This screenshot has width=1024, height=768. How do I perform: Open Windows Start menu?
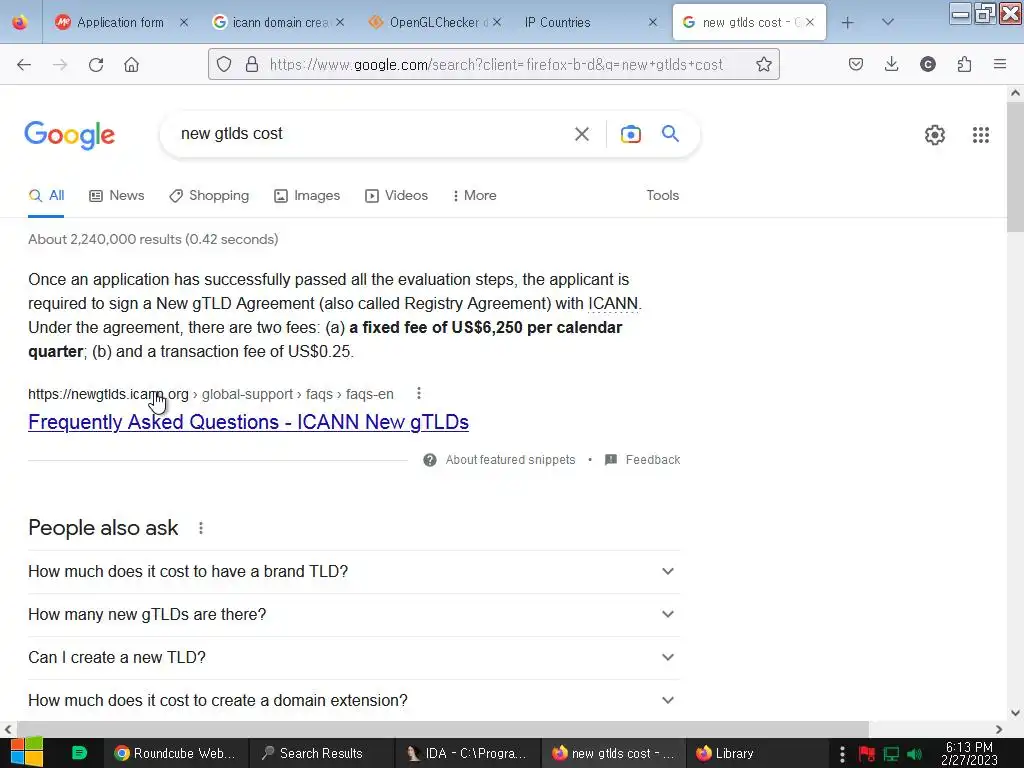(x=26, y=753)
